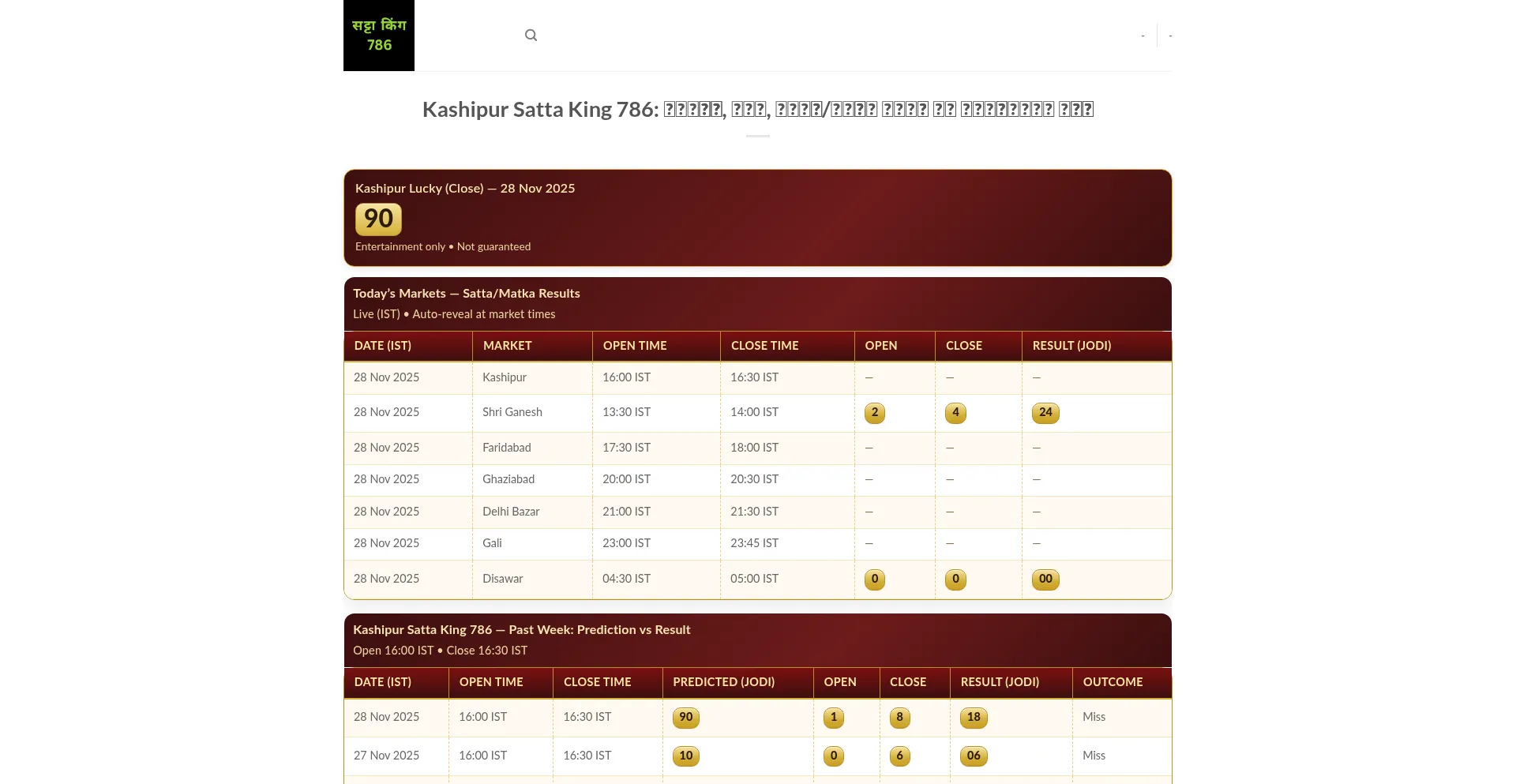Click Shri Ganesh open number 2 badge
The image size is (1516, 784).
click(x=874, y=413)
